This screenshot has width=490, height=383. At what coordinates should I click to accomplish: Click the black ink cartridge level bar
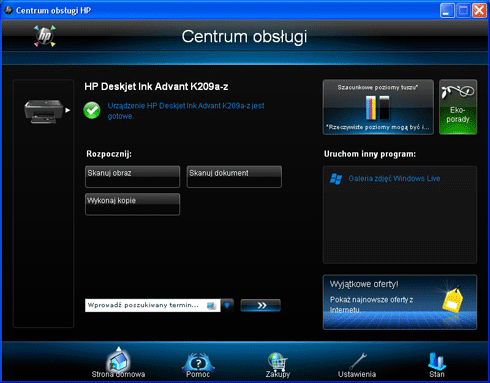[x=384, y=107]
